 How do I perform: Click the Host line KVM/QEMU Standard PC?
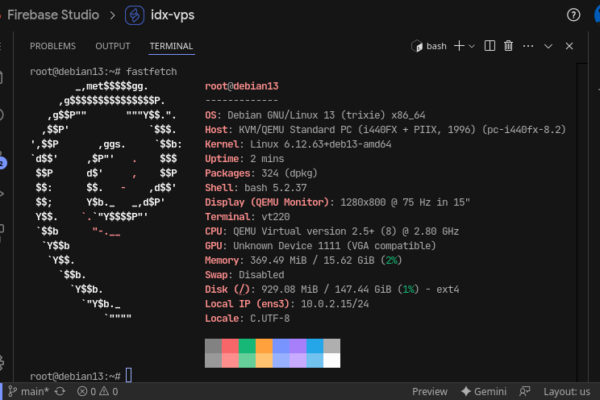(x=385, y=130)
